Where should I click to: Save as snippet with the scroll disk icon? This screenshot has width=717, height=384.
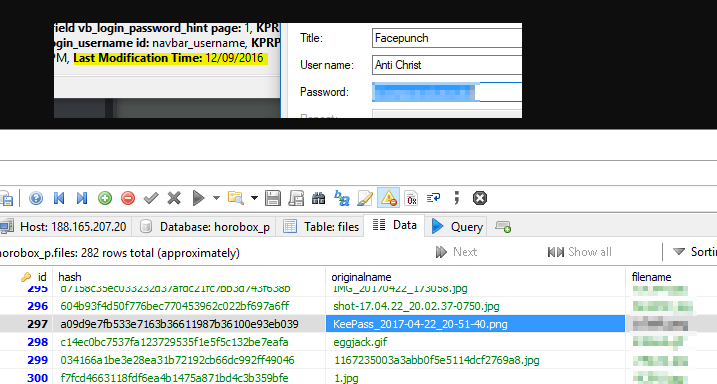[x=296, y=198]
